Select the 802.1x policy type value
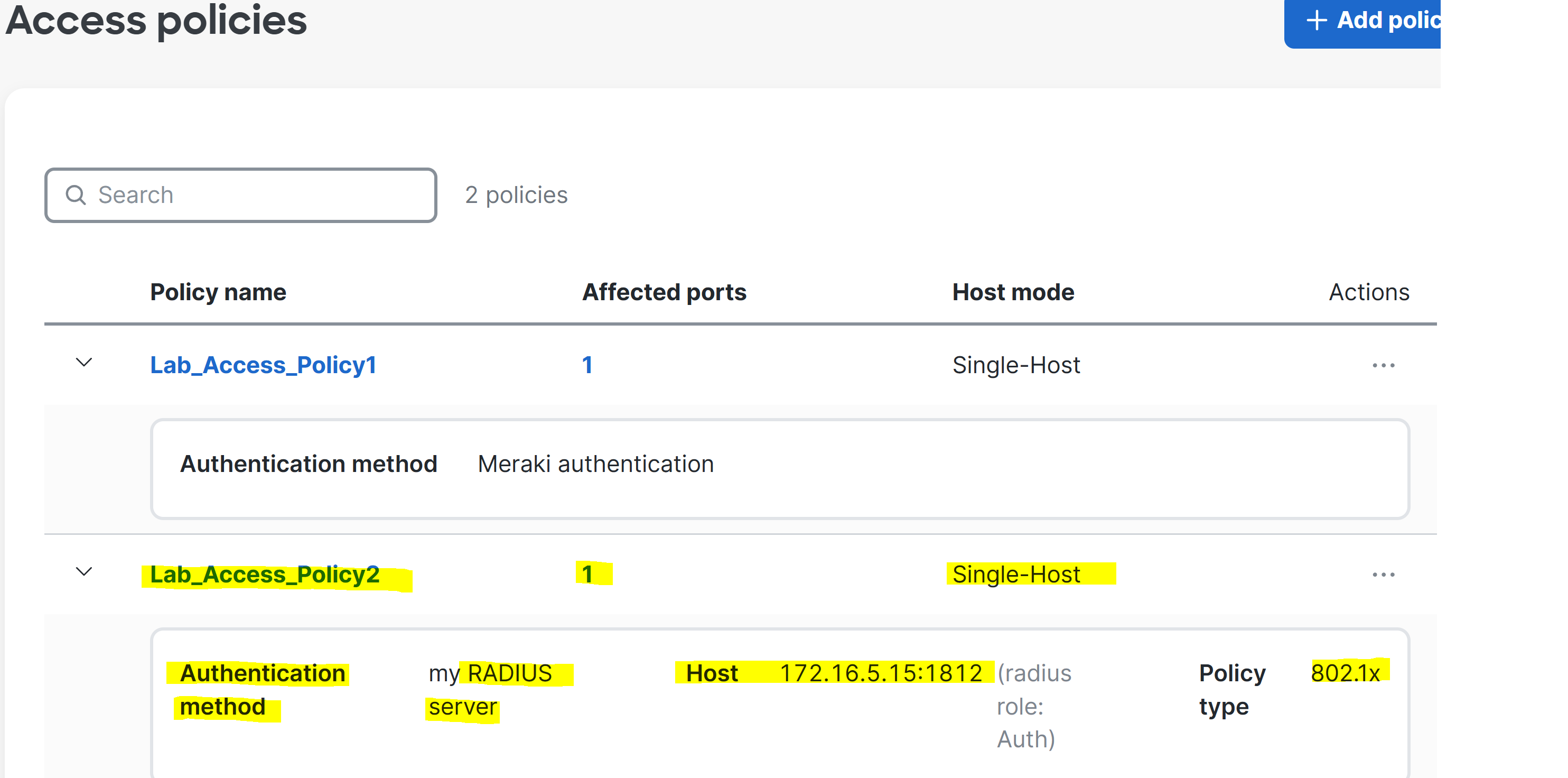 coord(1345,673)
